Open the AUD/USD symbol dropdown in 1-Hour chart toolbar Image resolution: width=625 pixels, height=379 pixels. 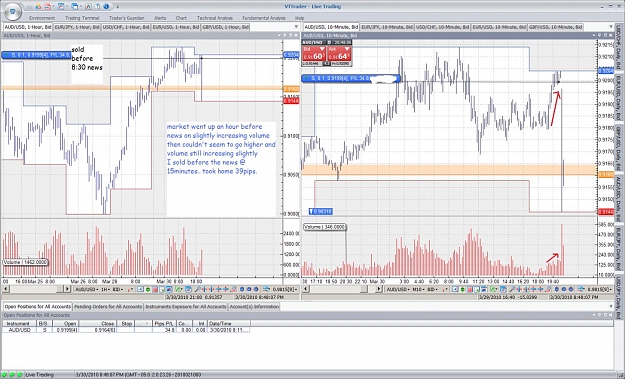pyautogui.click(x=86, y=289)
